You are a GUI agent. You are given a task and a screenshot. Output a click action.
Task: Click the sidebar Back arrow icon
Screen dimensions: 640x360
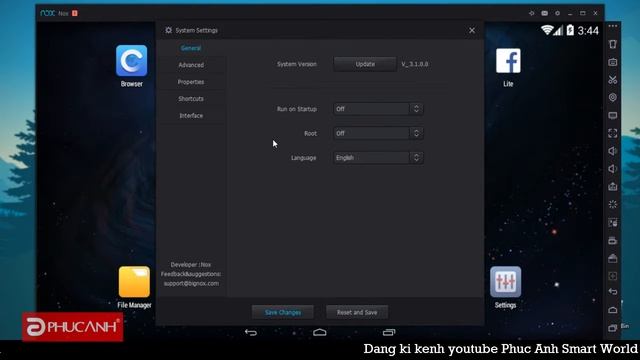point(613,292)
